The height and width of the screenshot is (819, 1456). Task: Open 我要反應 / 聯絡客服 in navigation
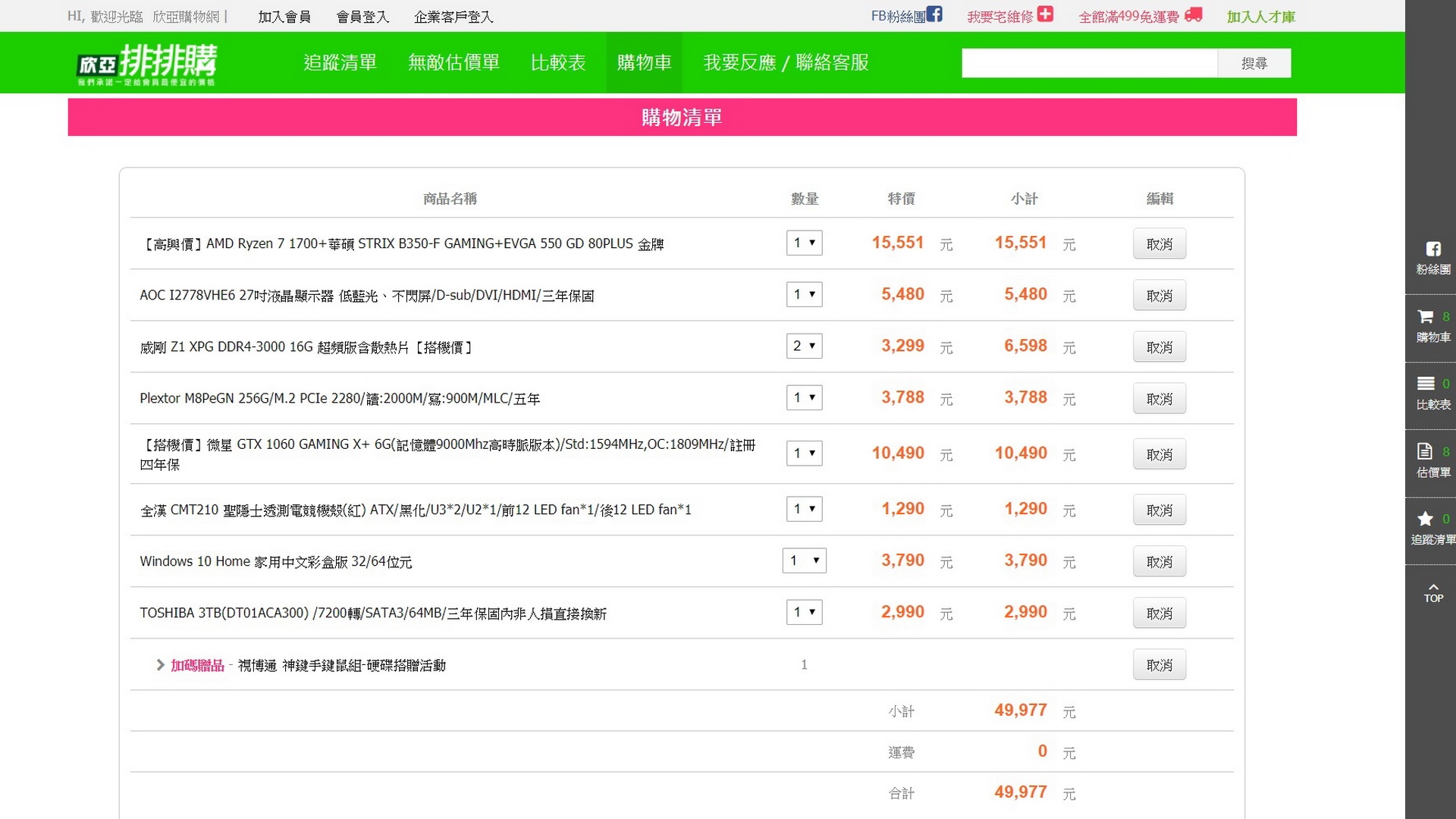[x=786, y=62]
